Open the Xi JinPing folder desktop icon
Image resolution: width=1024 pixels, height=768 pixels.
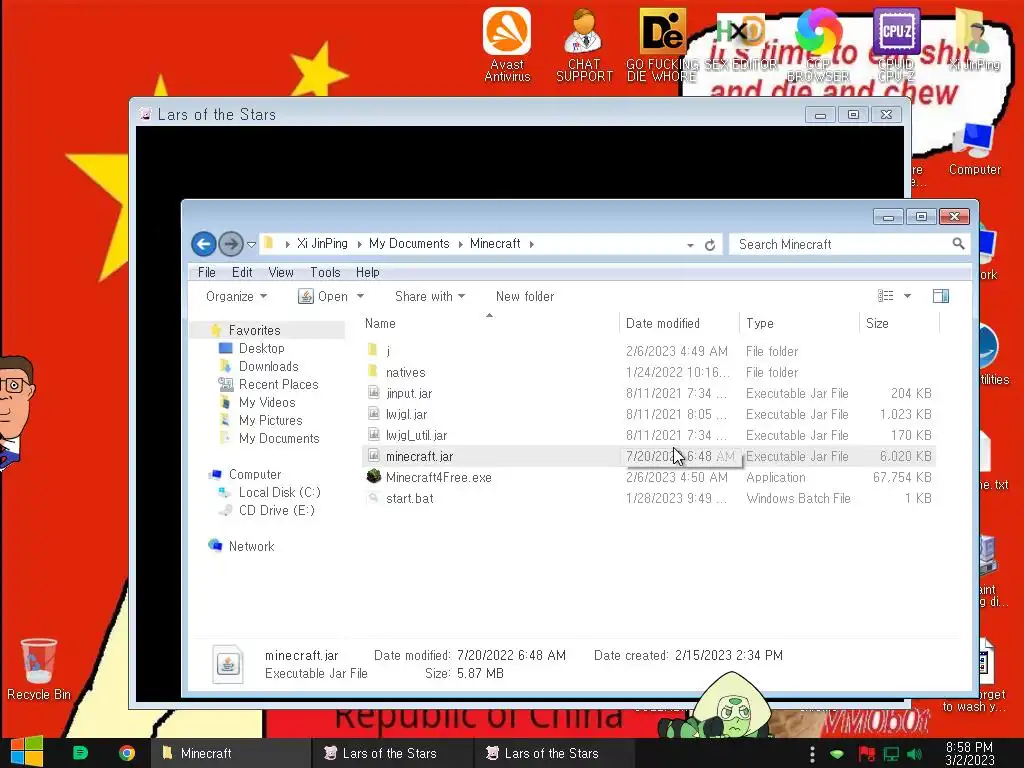click(974, 39)
